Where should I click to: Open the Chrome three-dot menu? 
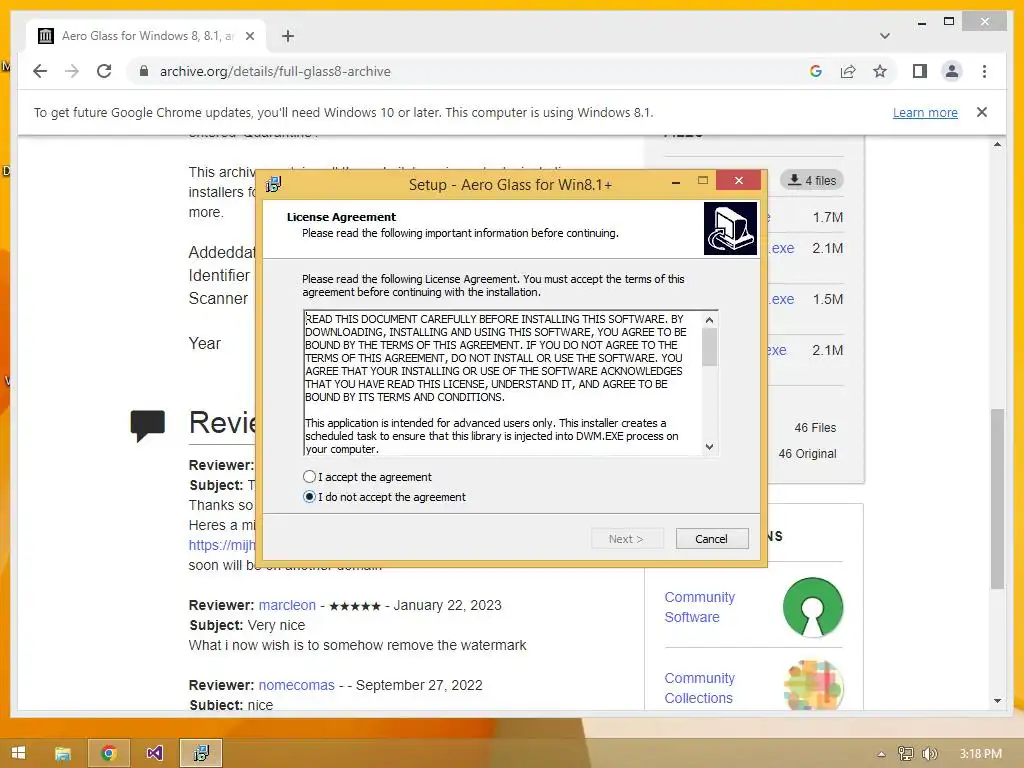pos(984,71)
